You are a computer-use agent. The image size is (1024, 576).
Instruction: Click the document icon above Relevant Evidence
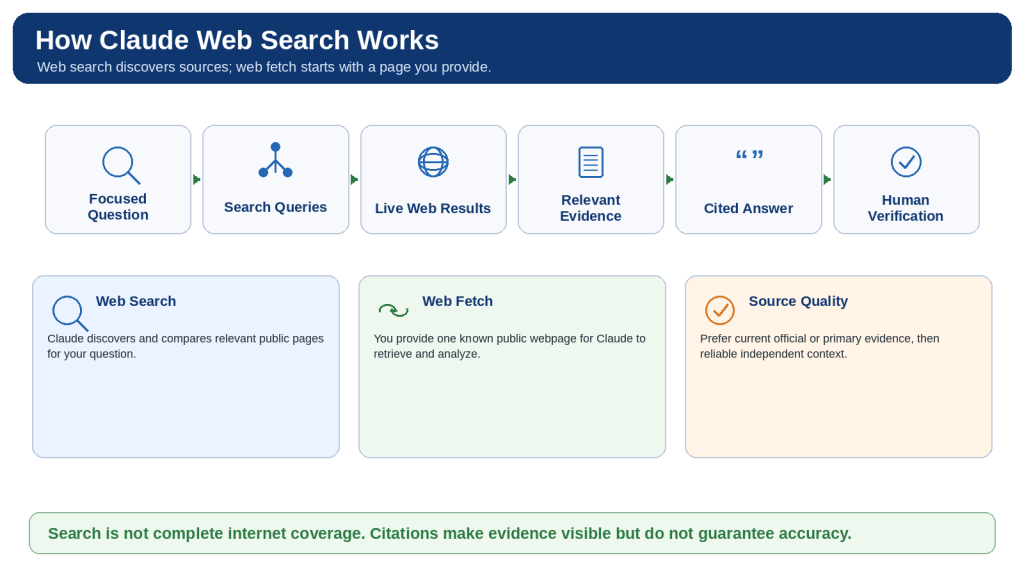591,162
